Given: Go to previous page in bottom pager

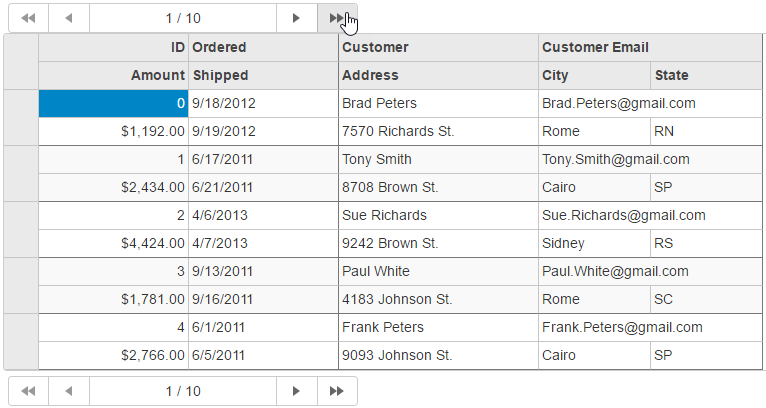Looking at the screenshot, I should 68,391.
